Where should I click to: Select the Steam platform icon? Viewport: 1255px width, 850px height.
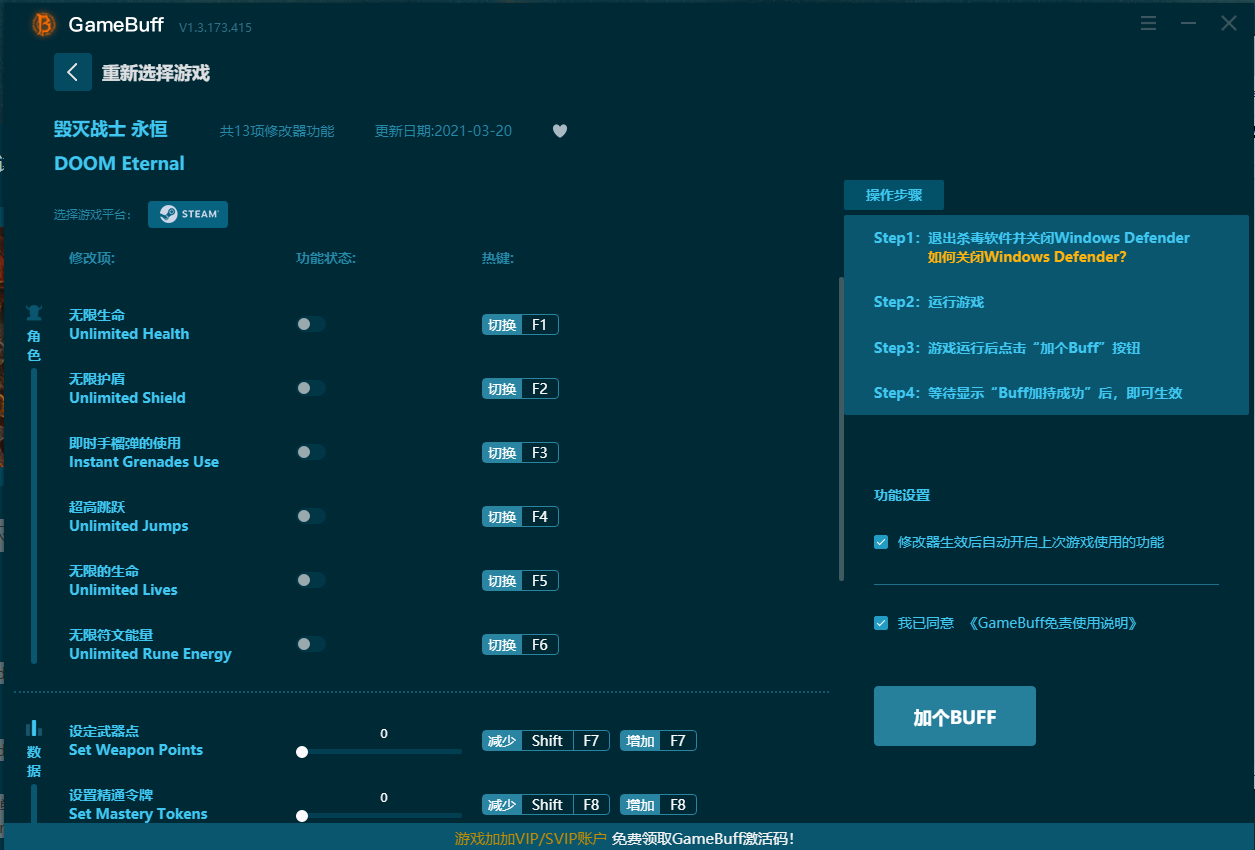click(x=188, y=214)
